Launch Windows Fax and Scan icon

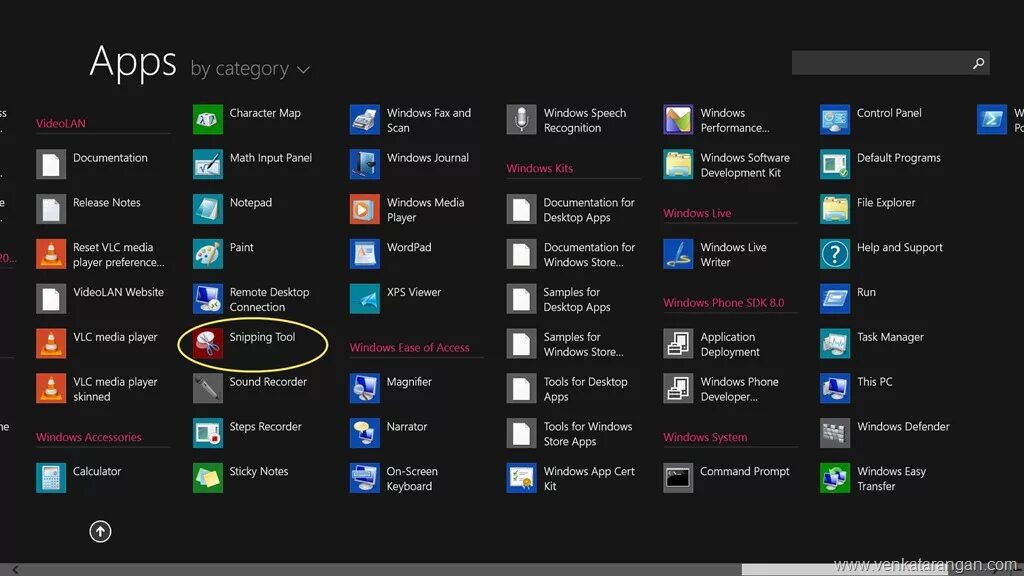tap(364, 120)
